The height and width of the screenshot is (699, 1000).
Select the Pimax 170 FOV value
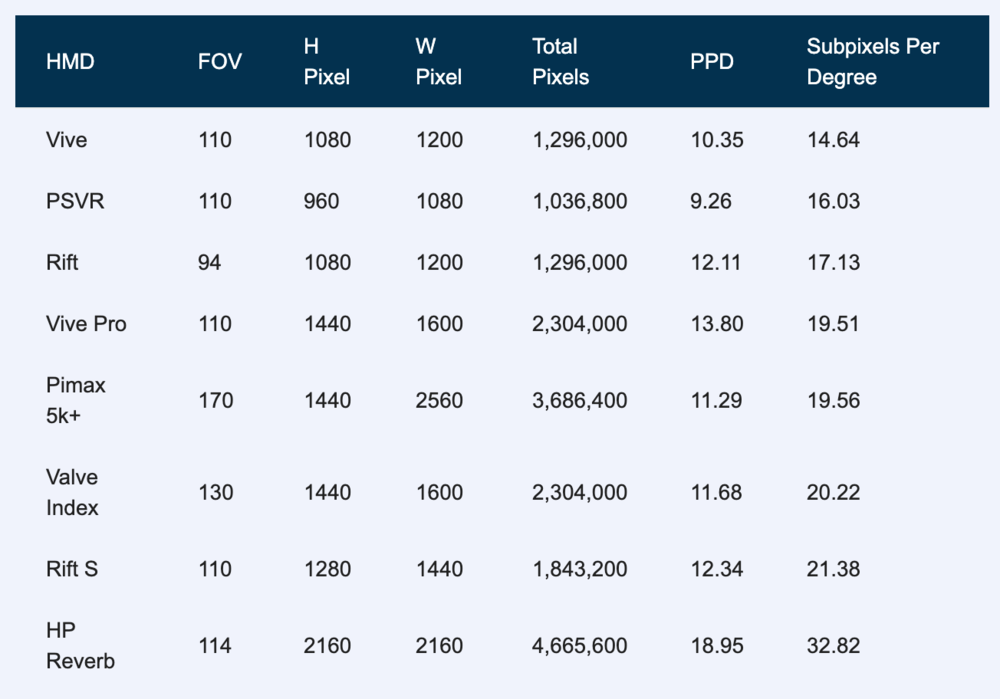click(216, 401)
